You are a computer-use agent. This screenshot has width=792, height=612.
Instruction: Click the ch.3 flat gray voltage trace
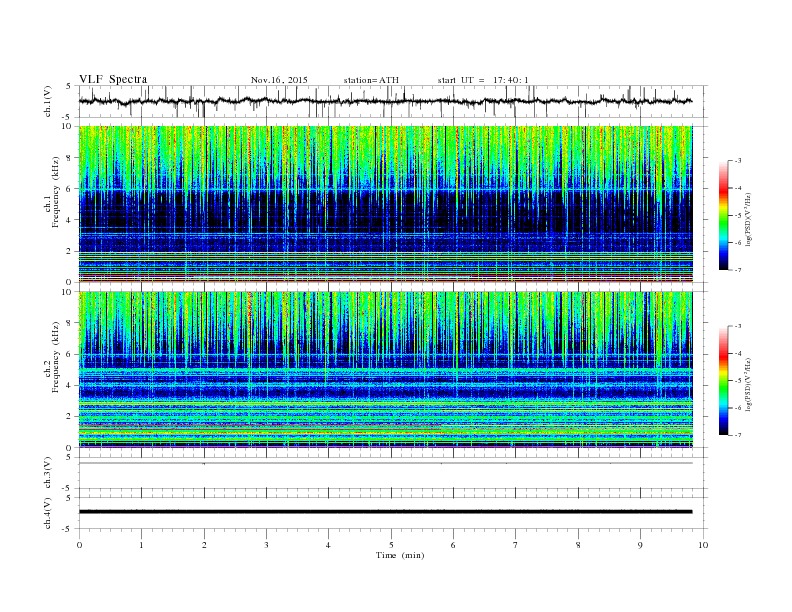tap(385, 463)
